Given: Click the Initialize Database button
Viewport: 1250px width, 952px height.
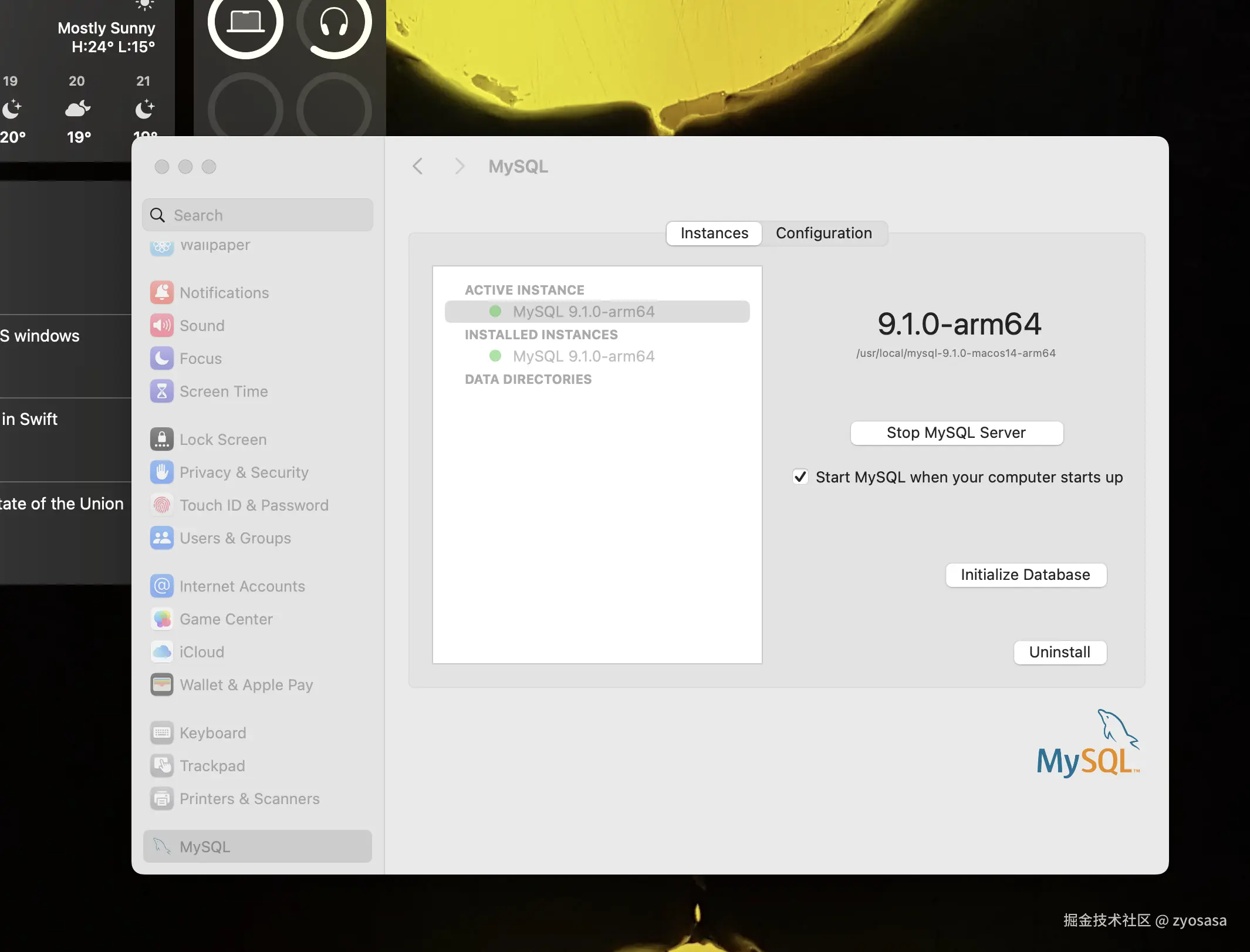Looking at the screenshot, I should (x=1025, y=575).
